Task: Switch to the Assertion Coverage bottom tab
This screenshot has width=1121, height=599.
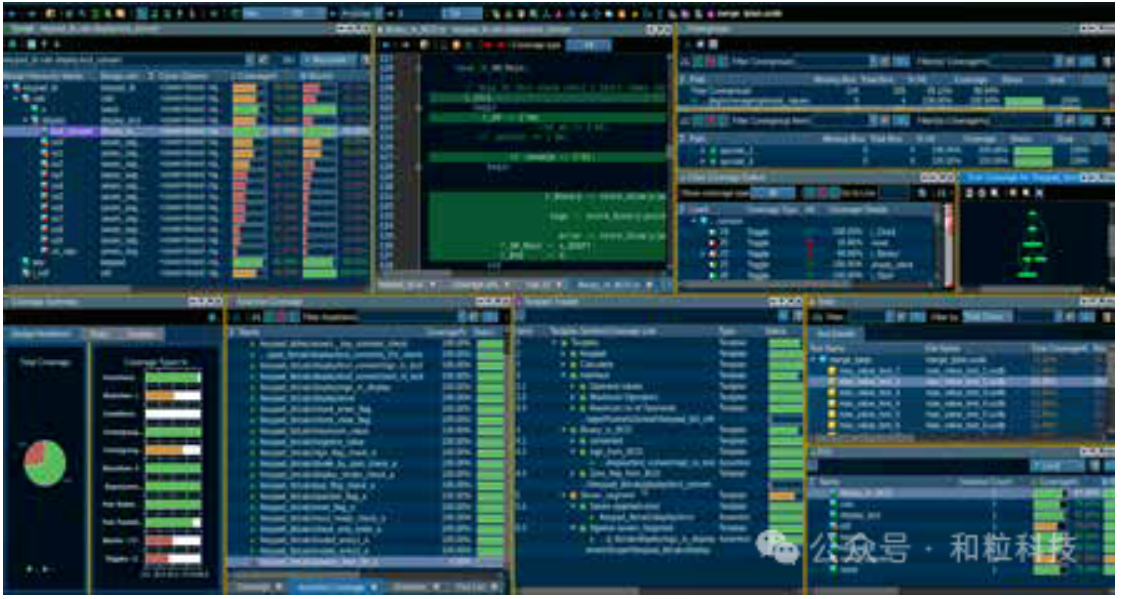Action: [331, 587]
